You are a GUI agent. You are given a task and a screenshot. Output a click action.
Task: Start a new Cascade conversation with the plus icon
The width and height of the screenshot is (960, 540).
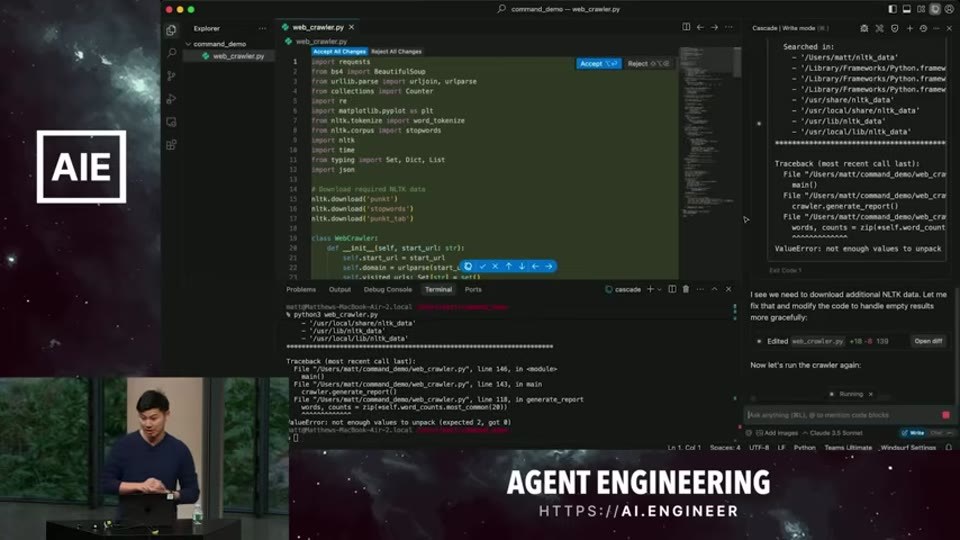click(x=910, y=28)
